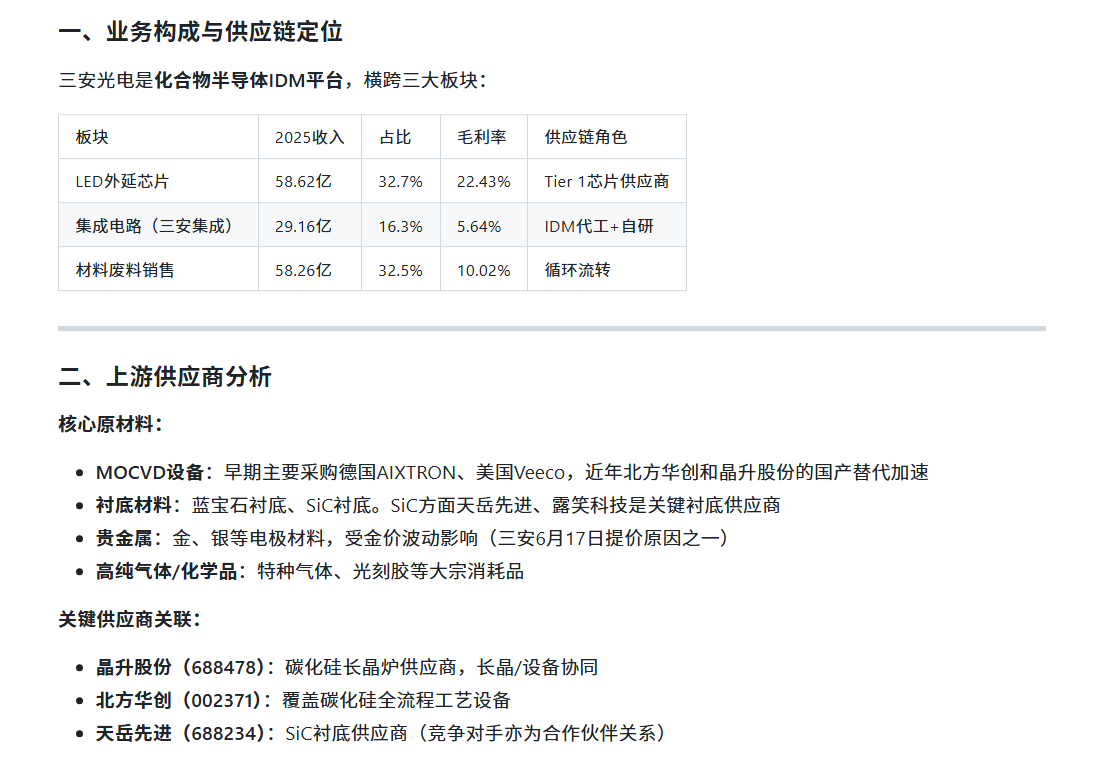The width and height of the screenshot is (1113, 772).
Task: Click the 毛利率 column header
Action: (482, 137)
